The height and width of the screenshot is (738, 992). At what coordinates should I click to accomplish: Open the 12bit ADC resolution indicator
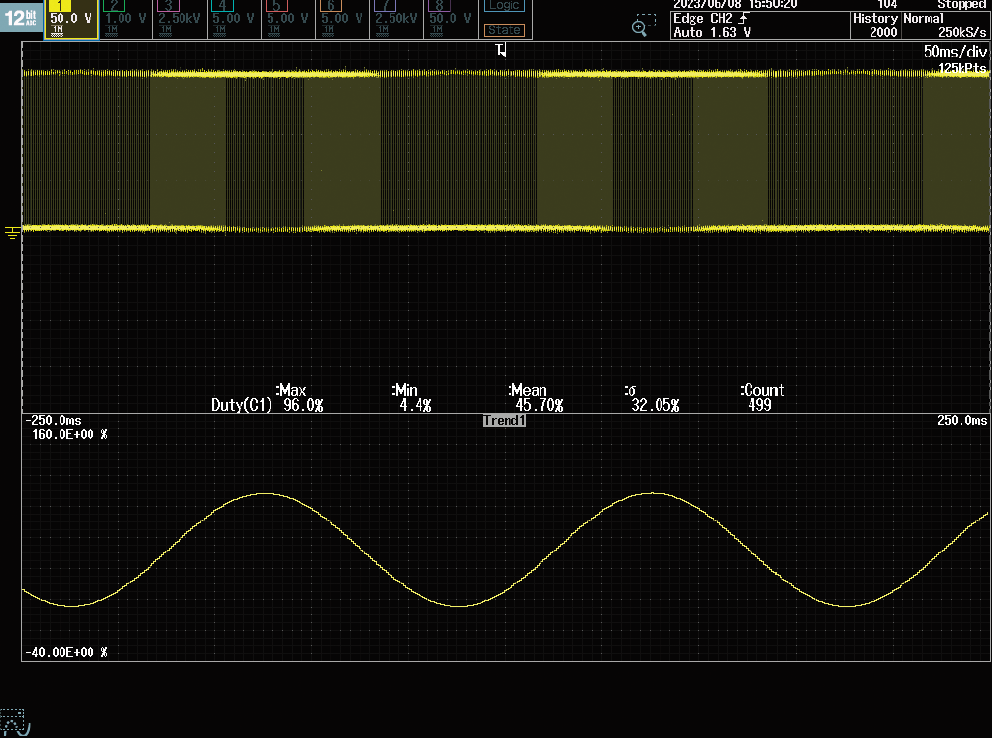tap(21, 17)
